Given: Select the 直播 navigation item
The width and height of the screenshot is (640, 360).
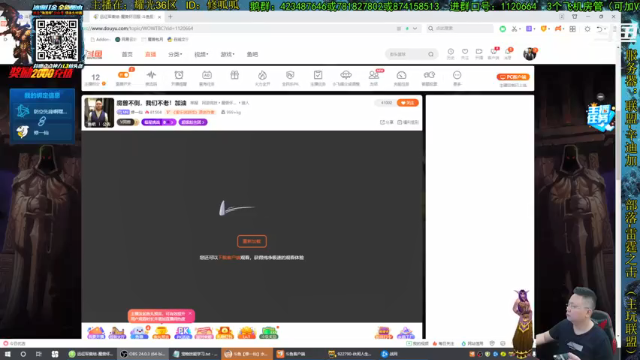Looking at the screenshot, I should click(x=151, y=54).
